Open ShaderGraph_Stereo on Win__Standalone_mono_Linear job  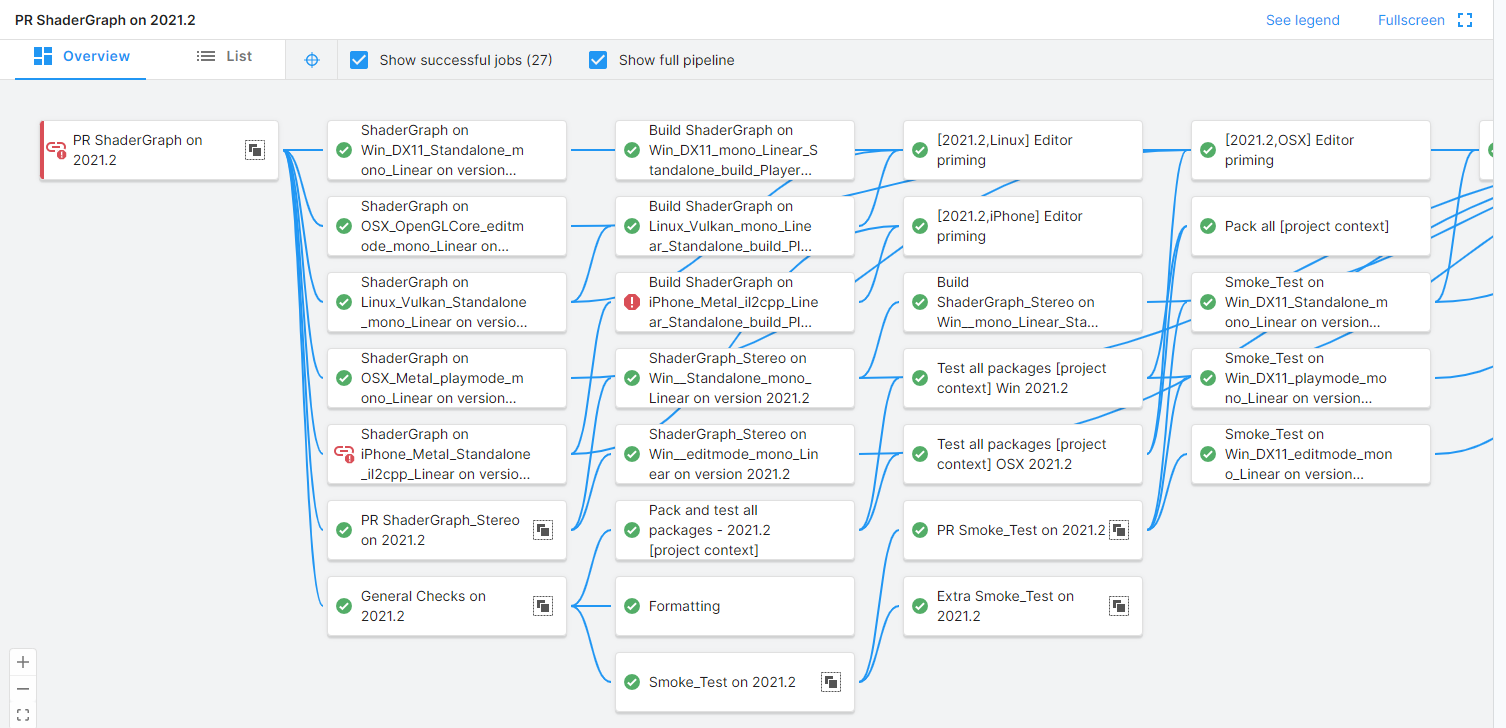point(735,378)
